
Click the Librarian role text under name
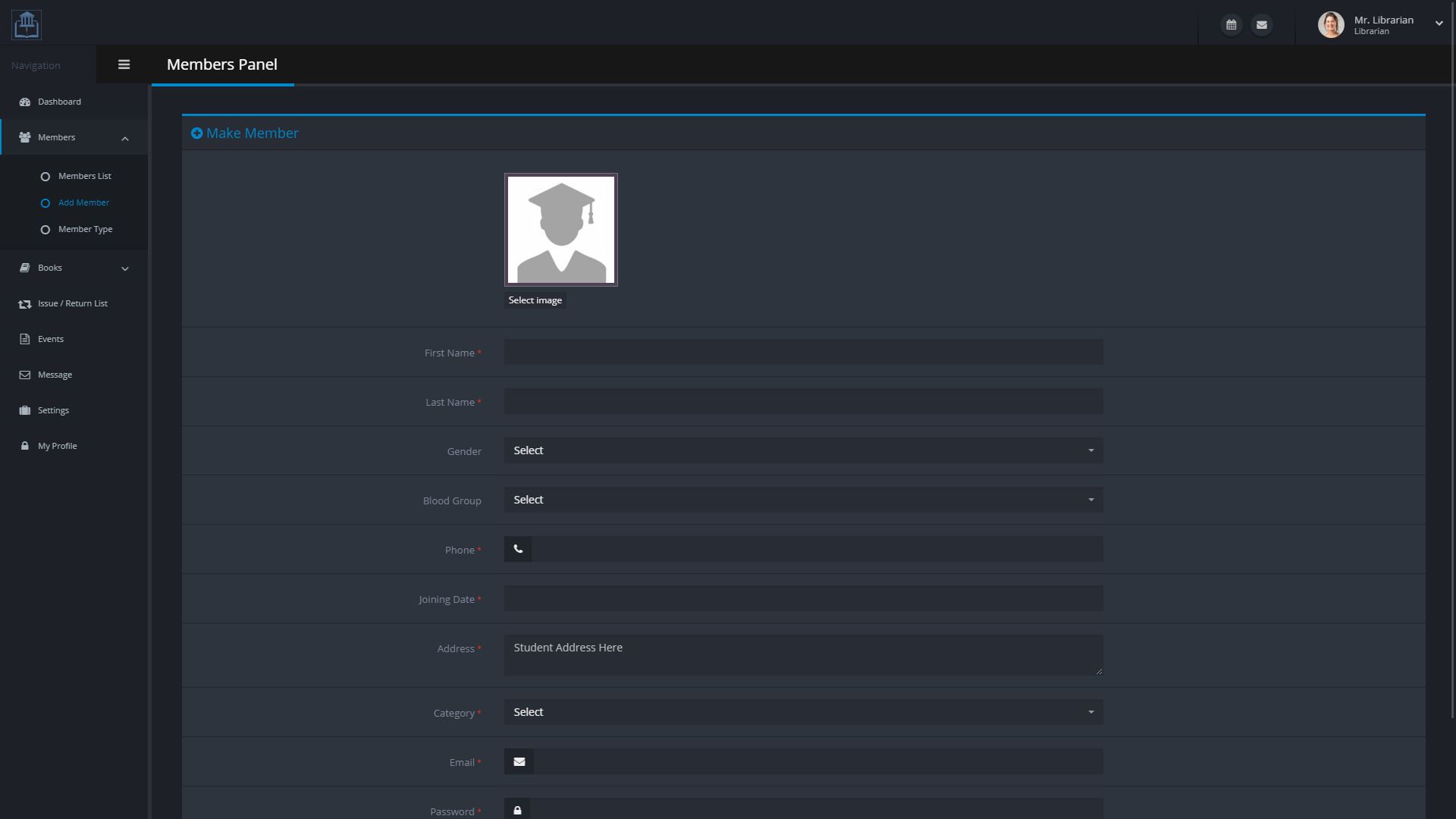click(x=1371, y=32)
